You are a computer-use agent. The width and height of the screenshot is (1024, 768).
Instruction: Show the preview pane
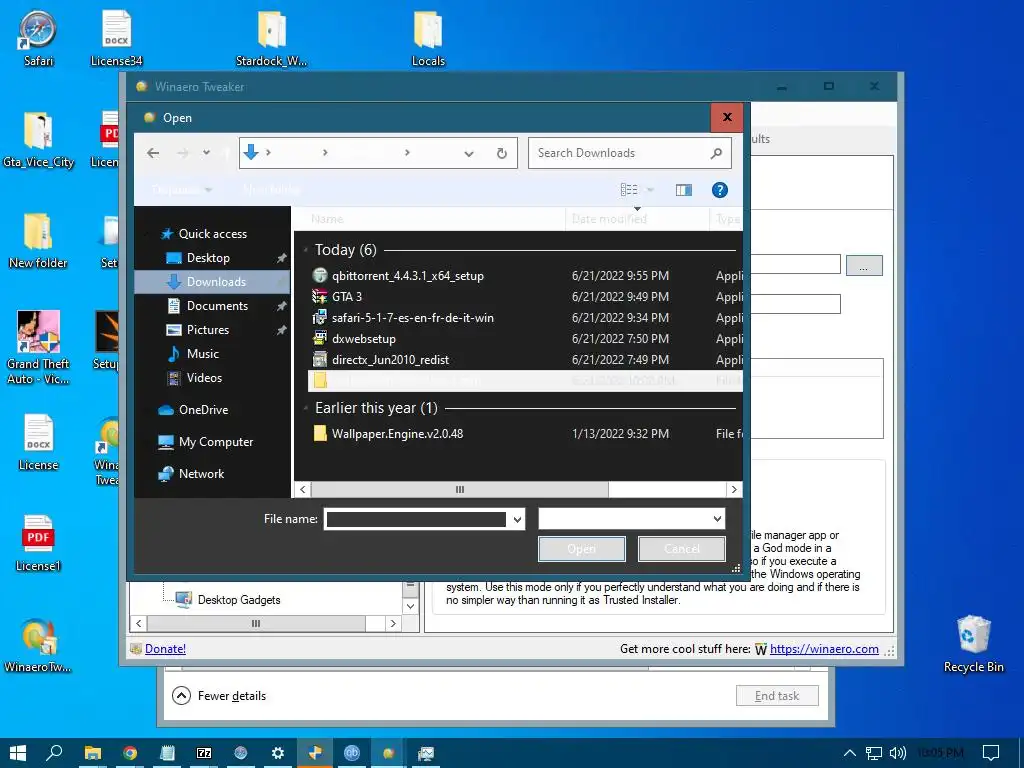[684, 190]
